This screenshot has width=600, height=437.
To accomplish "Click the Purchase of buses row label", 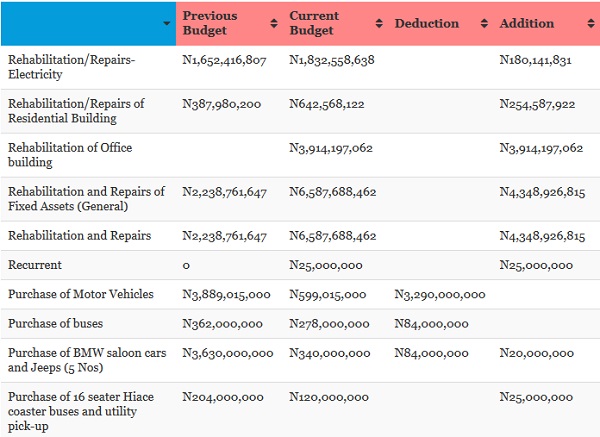I will 56,324.
